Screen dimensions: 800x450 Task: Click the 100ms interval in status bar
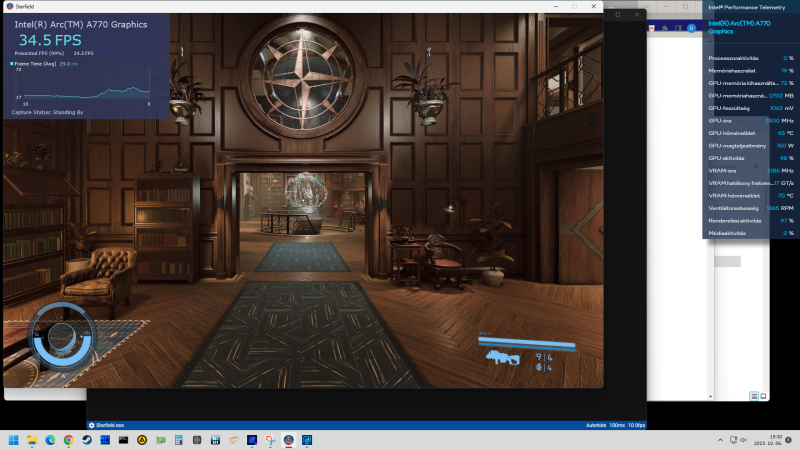coord(617,425)
